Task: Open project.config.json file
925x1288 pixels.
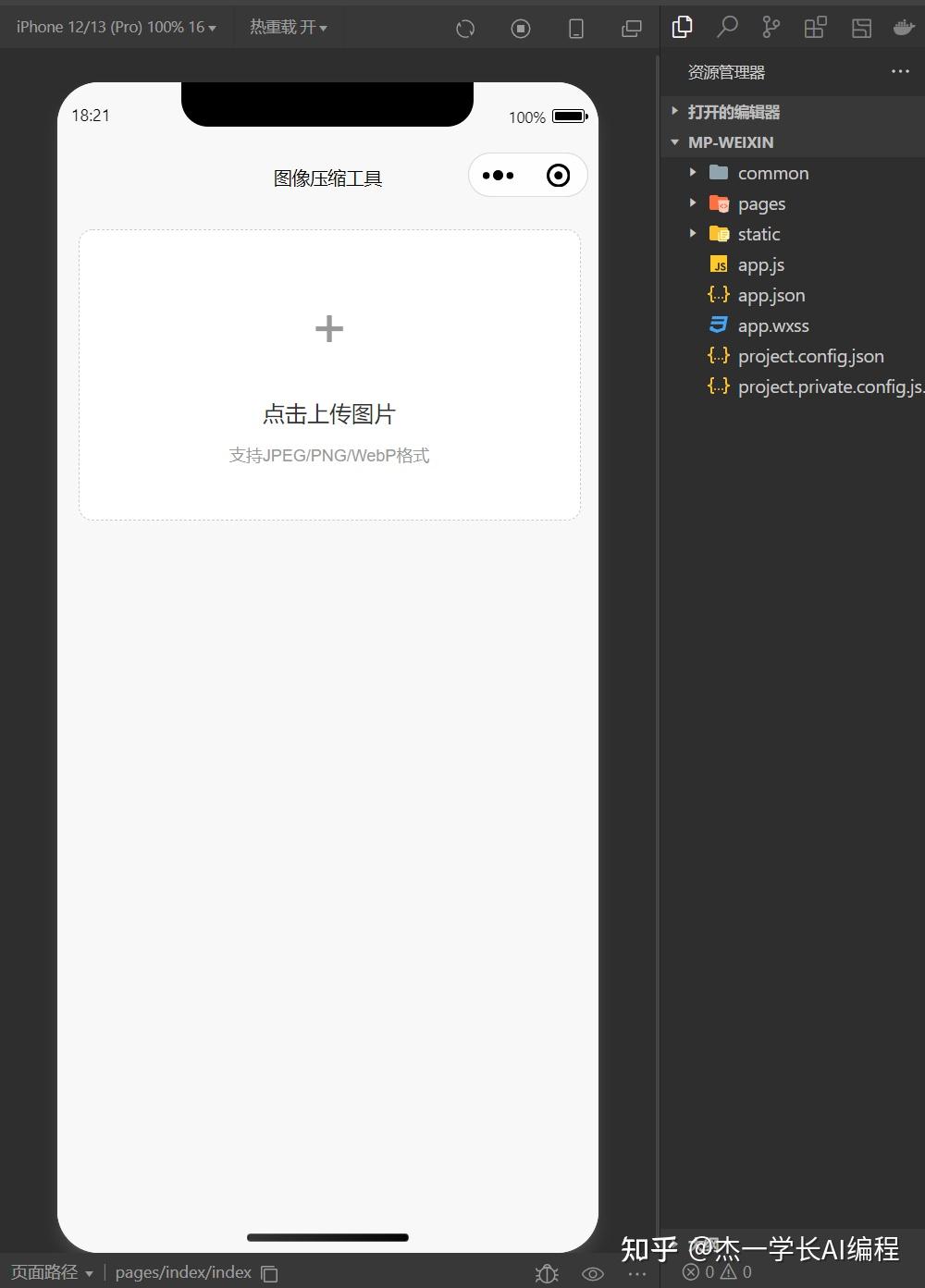Action: click(x=793, y=356)
